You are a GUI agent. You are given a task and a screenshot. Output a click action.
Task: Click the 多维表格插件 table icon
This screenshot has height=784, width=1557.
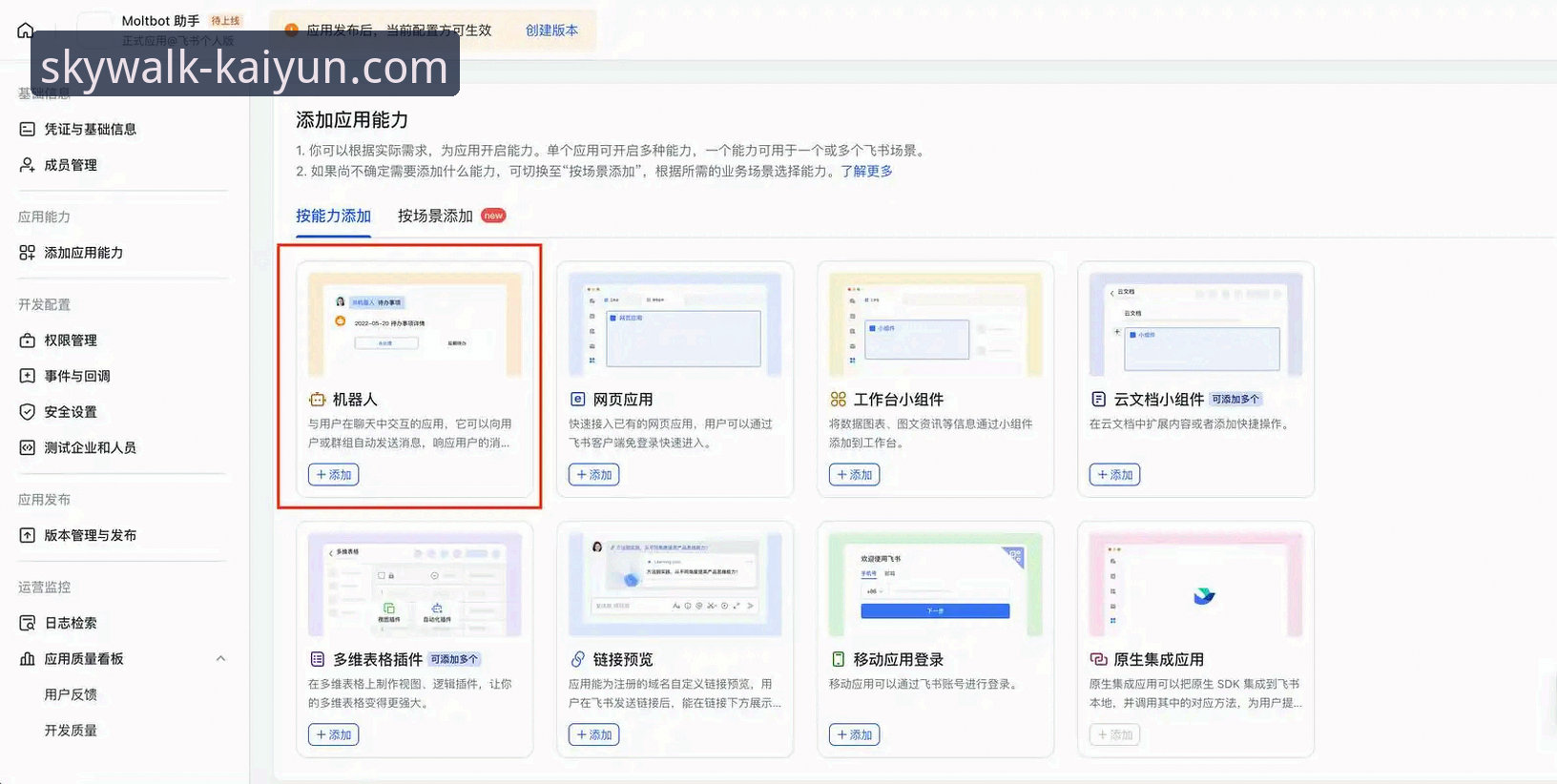tap(317, 659)
